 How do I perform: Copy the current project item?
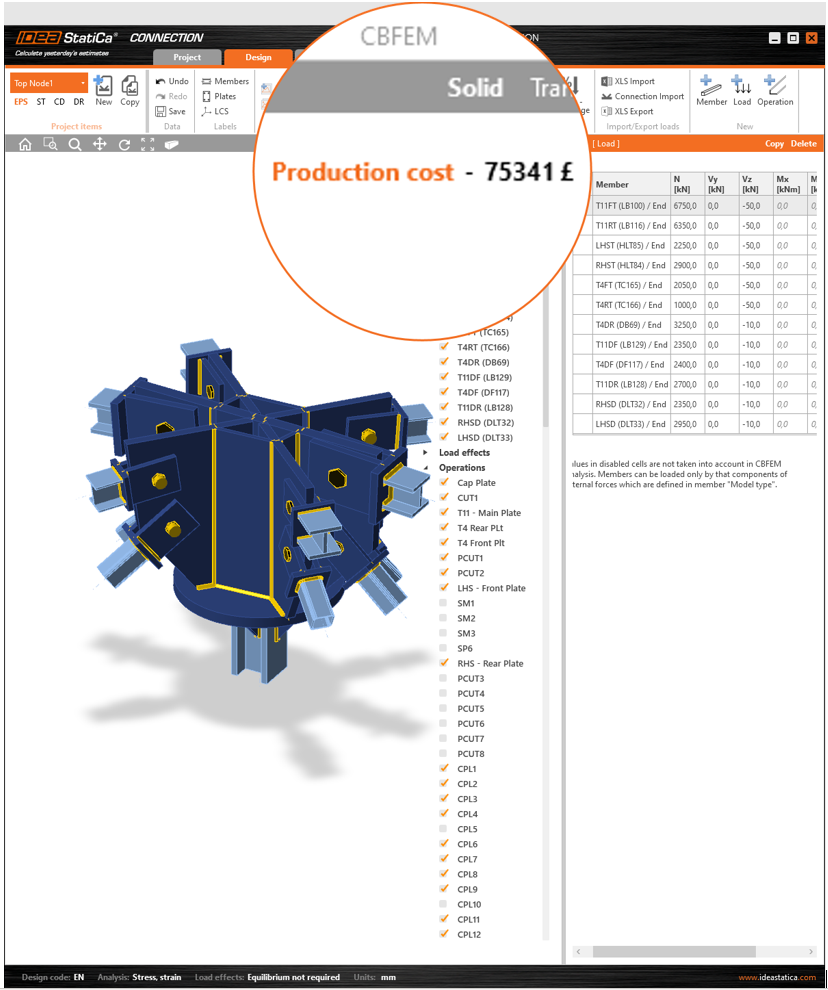(129, 90)
